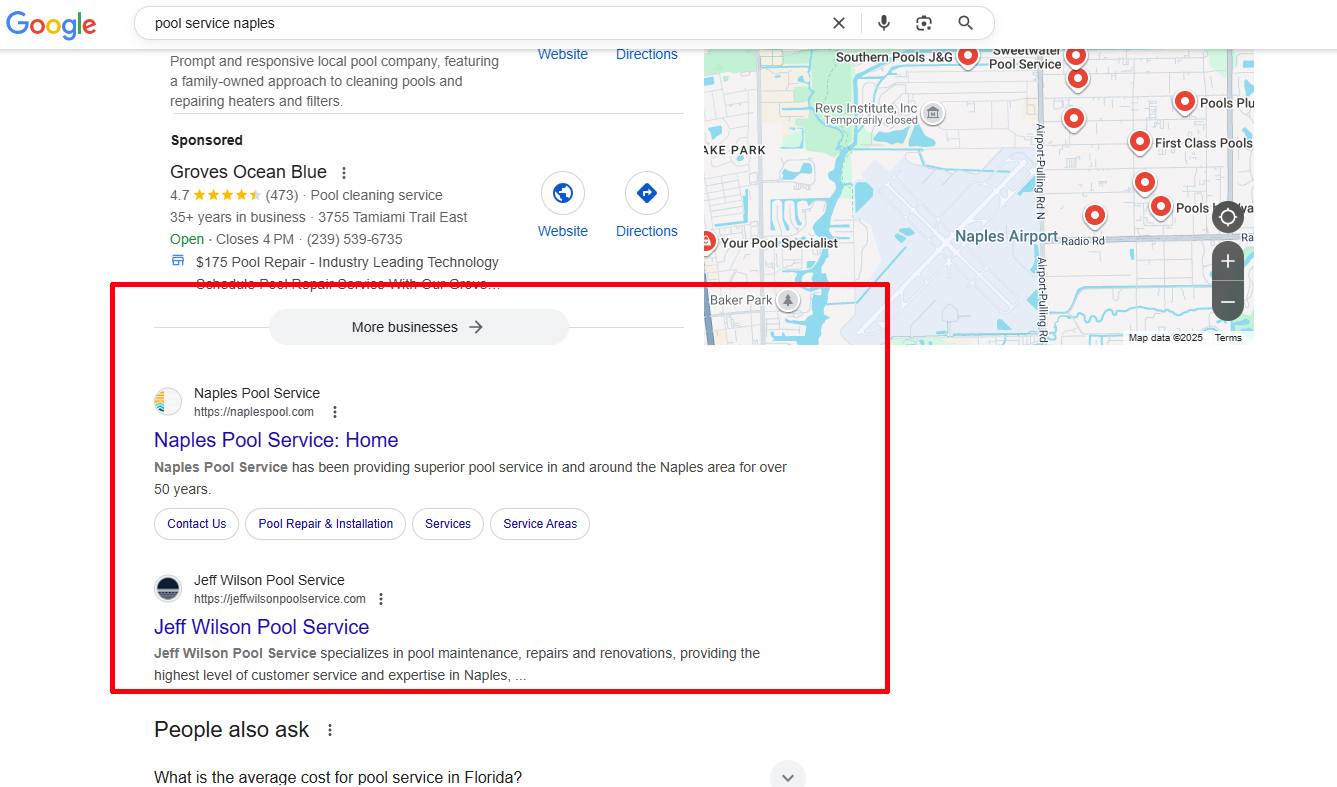Click the First Class Pools map pin
Viewport: 1337px width, 787px height.
click(x=1140, y=141)
